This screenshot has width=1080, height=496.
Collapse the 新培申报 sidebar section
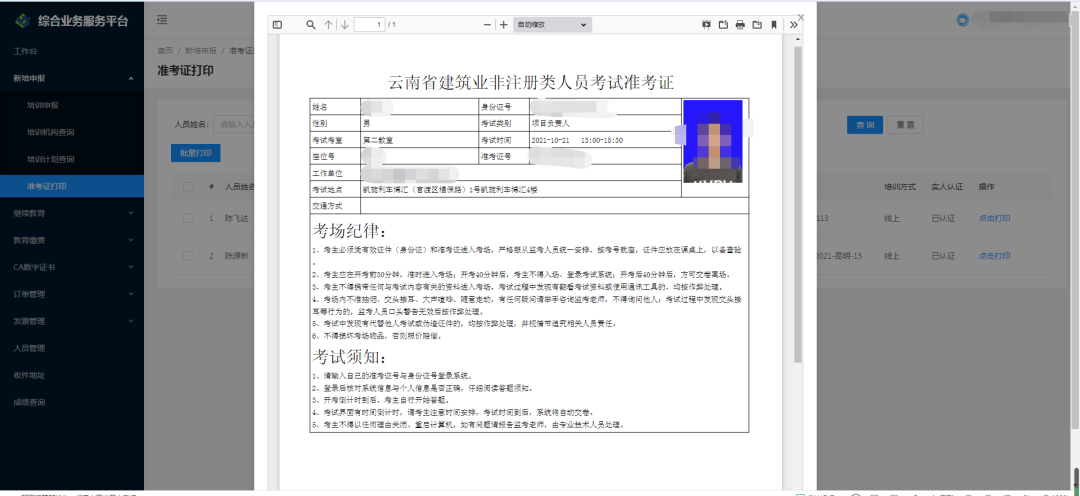(72, 77)
